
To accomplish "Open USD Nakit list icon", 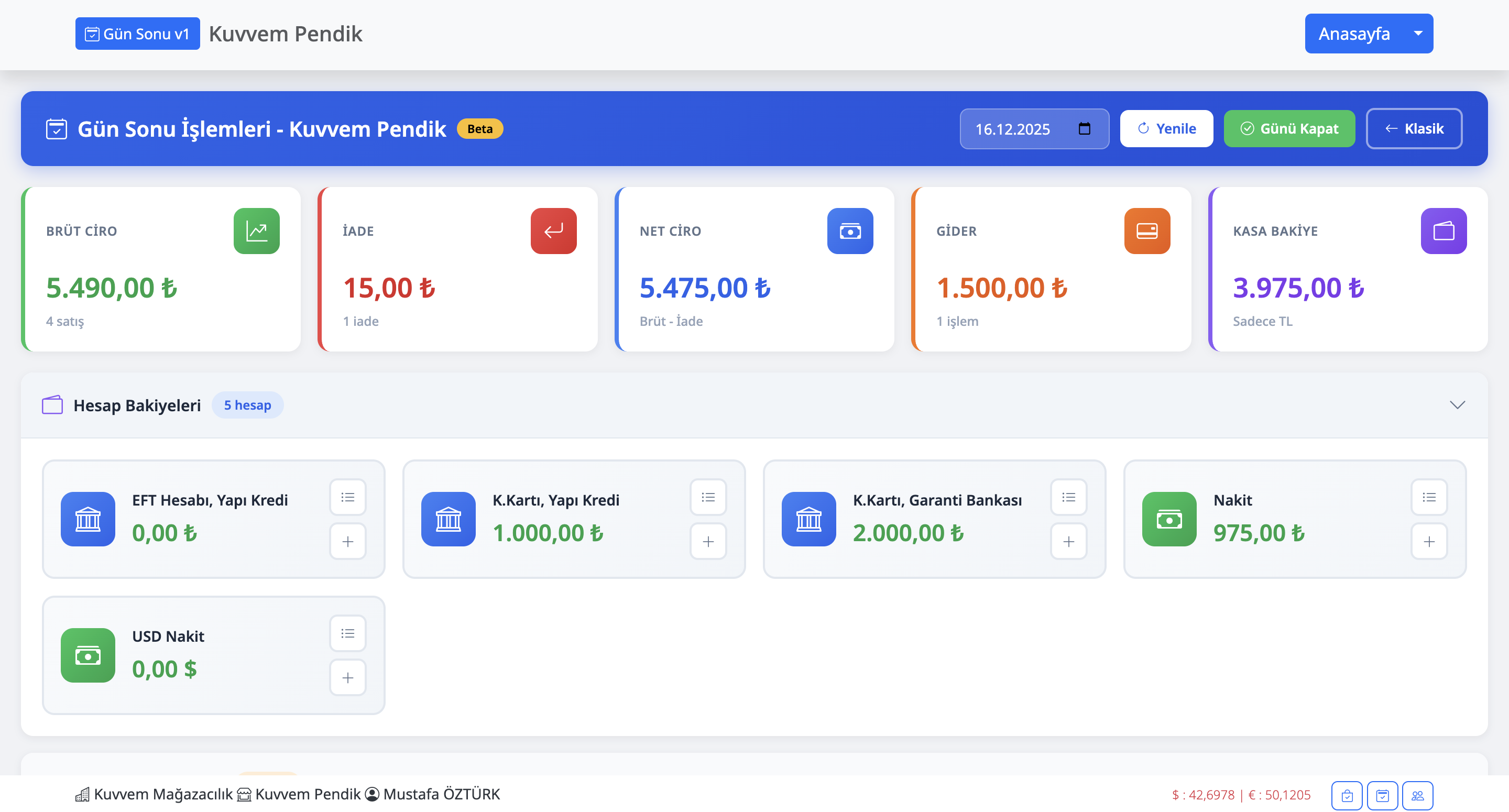I will (x=347, y=633).
